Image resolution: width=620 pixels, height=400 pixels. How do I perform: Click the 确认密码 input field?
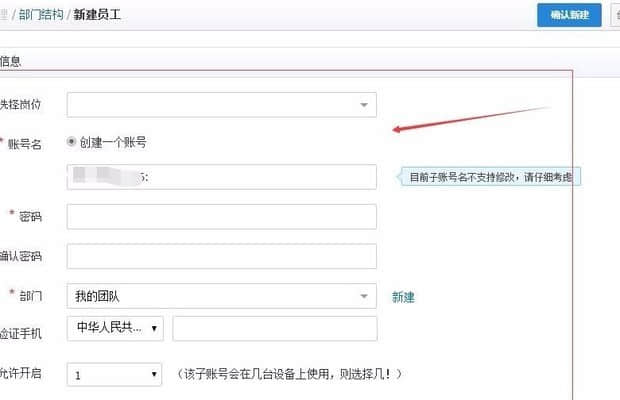[x=221, y=256]
